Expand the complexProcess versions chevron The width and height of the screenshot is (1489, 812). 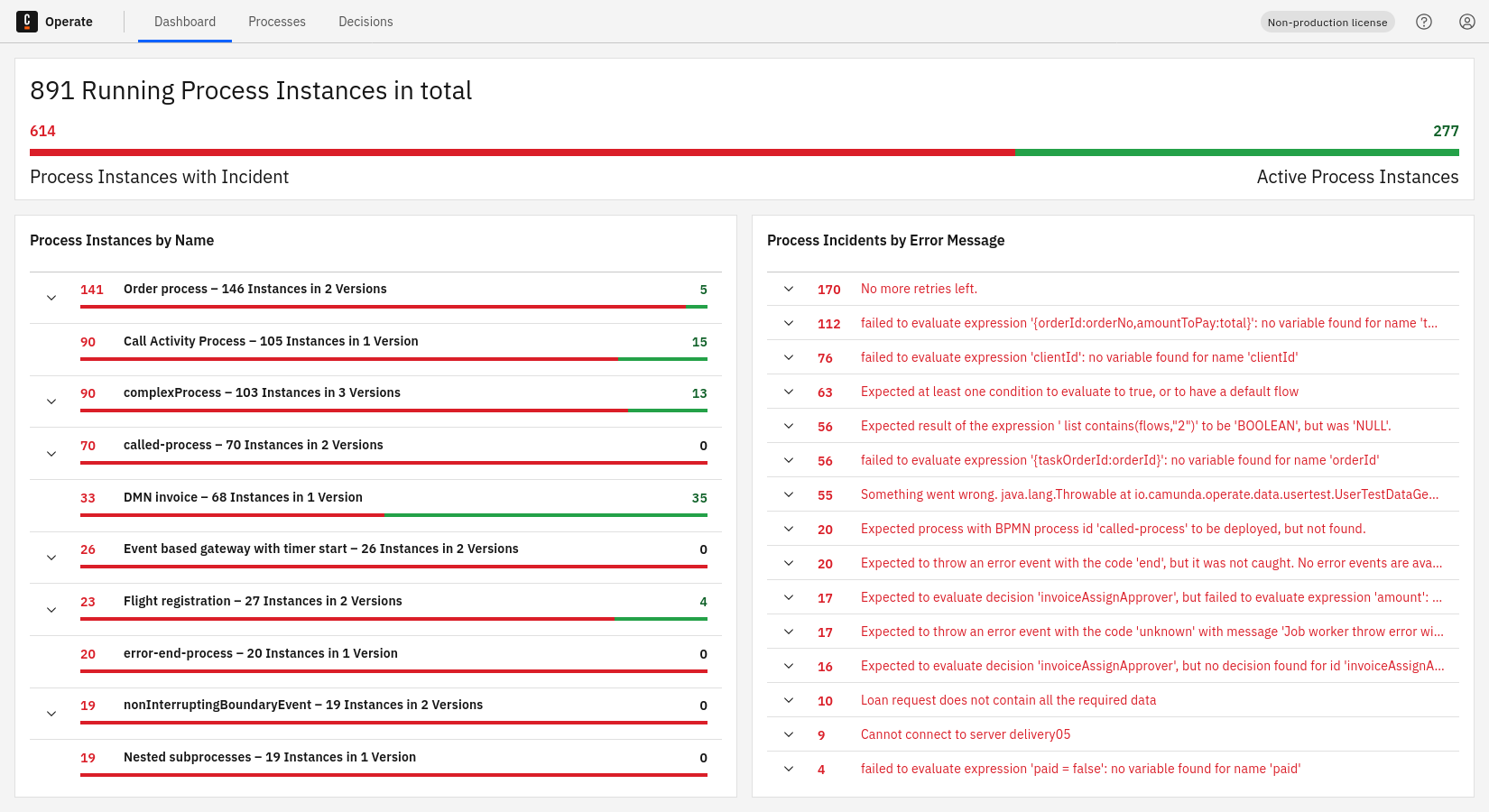click(51, 401)
